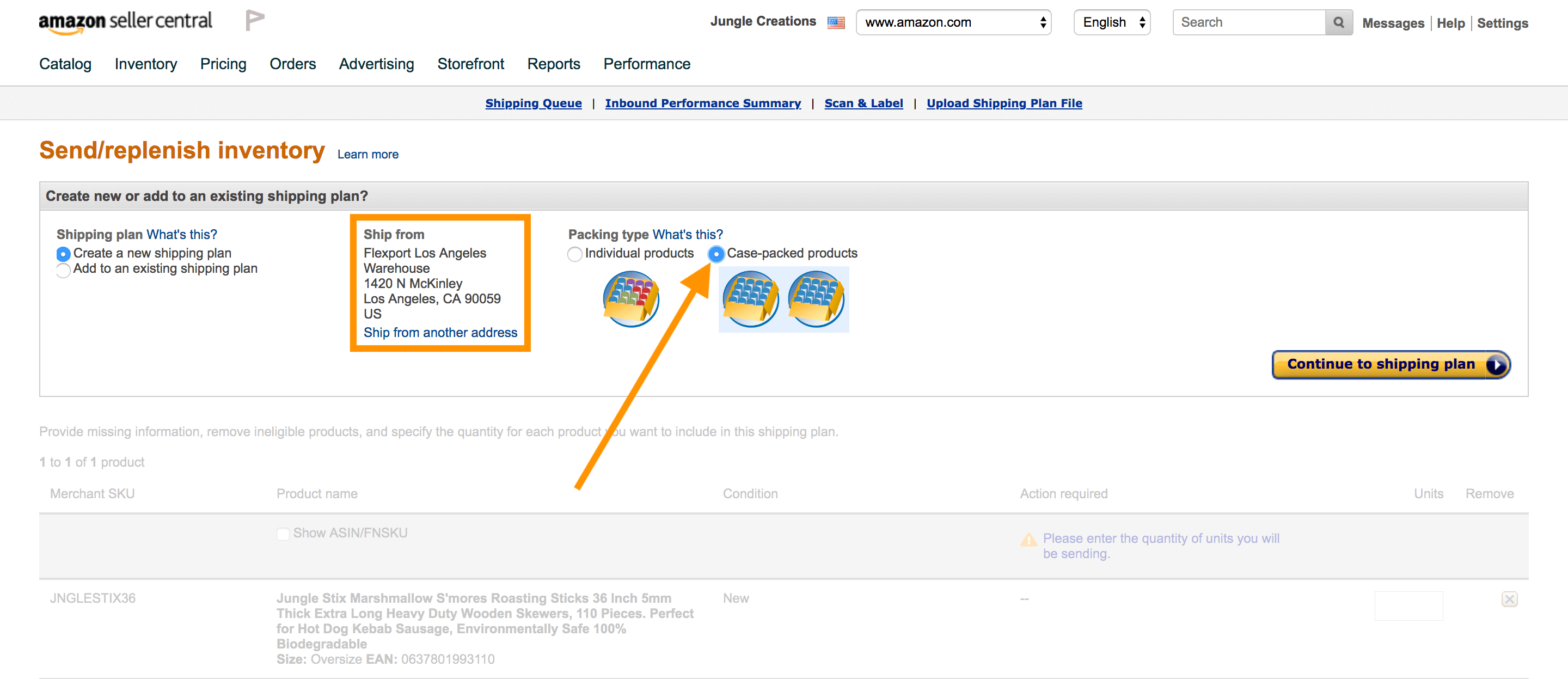
Task: Click the second case-packed box illustration
Action: tap(816, 298)
